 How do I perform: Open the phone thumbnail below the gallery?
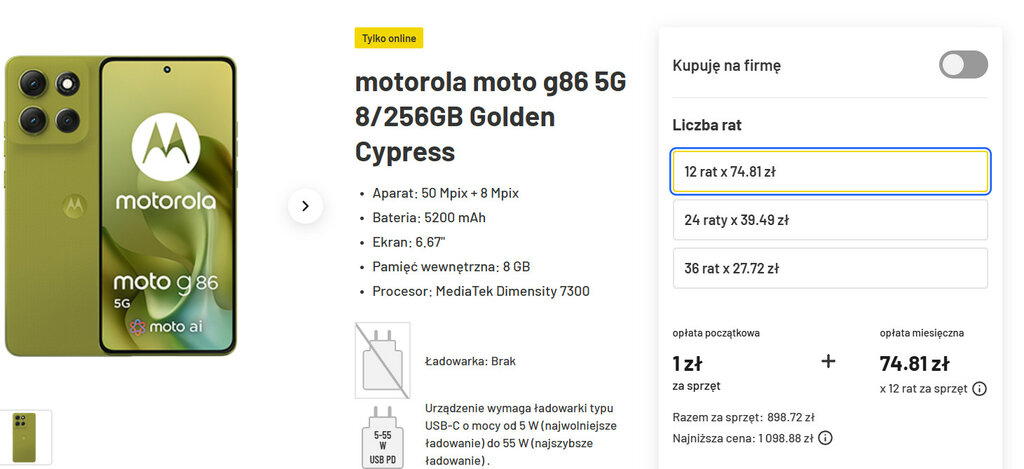[x=26, y=437]
